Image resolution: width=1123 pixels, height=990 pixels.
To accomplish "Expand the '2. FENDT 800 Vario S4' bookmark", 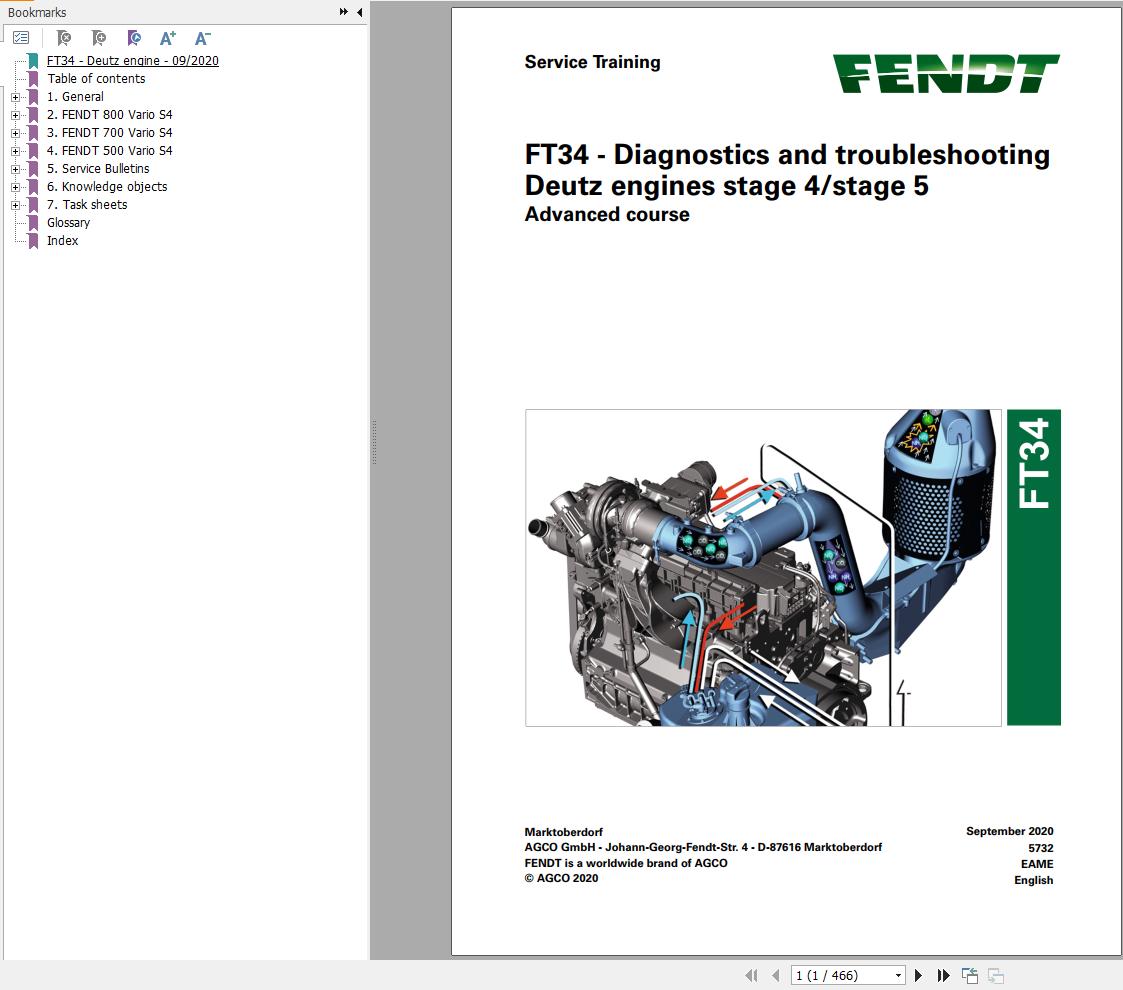I will pos(16,115).
